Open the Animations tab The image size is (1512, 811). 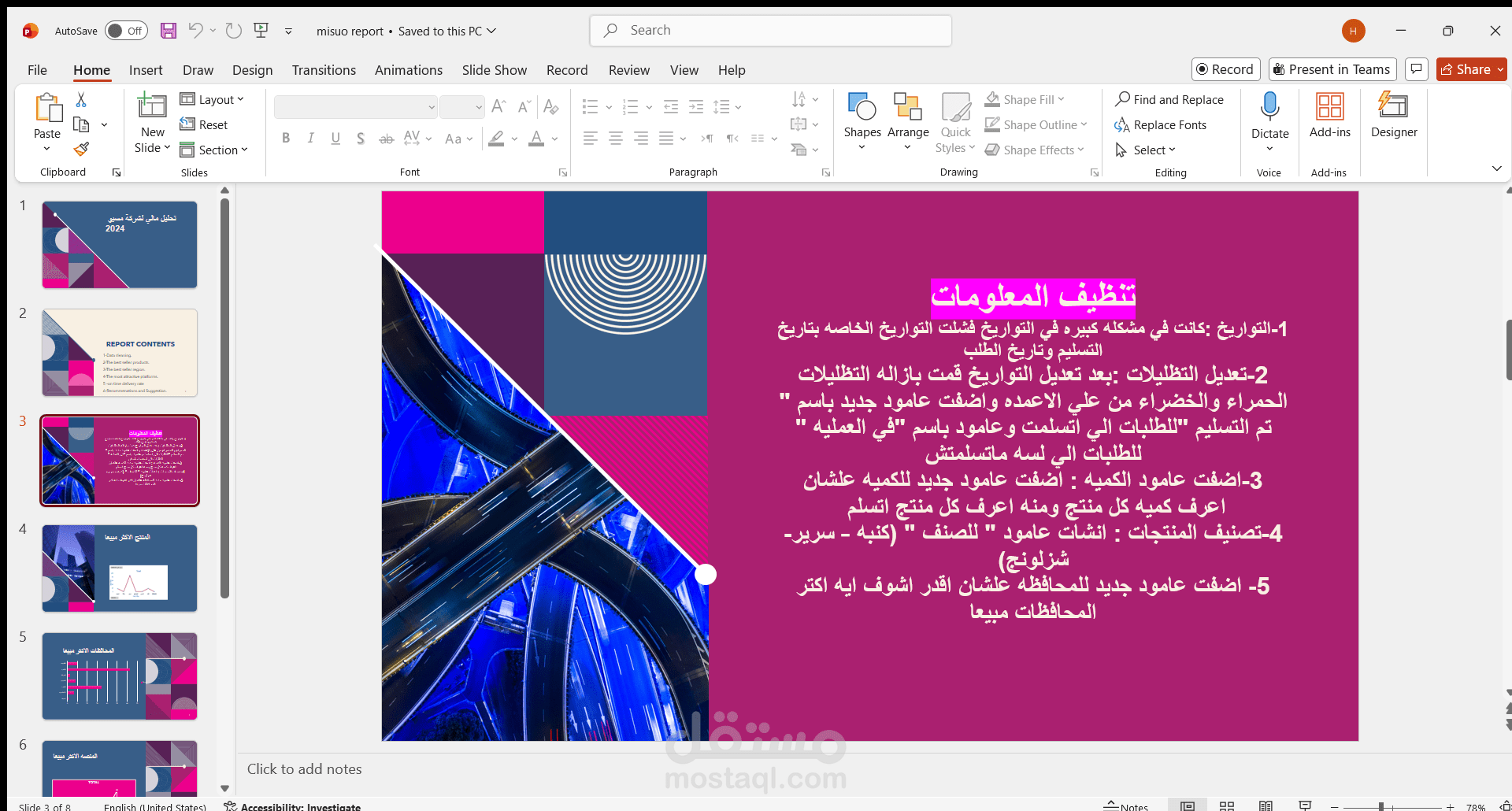[409, 70]
